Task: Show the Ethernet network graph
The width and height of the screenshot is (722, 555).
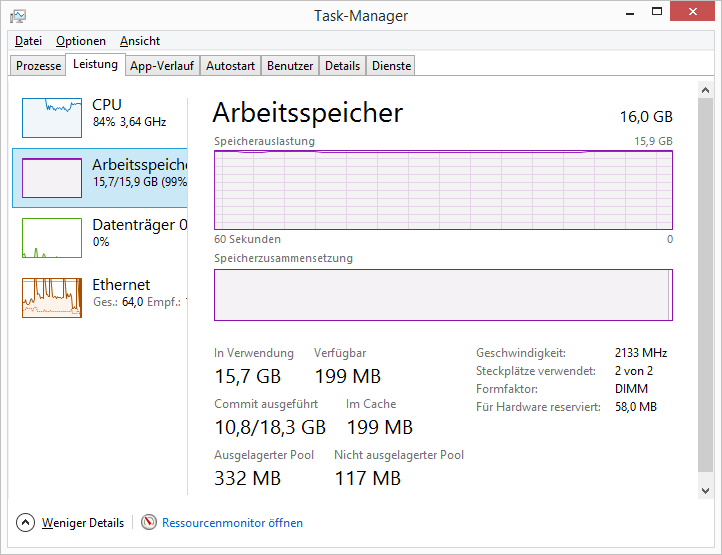Action: click(x=52, y=298)
